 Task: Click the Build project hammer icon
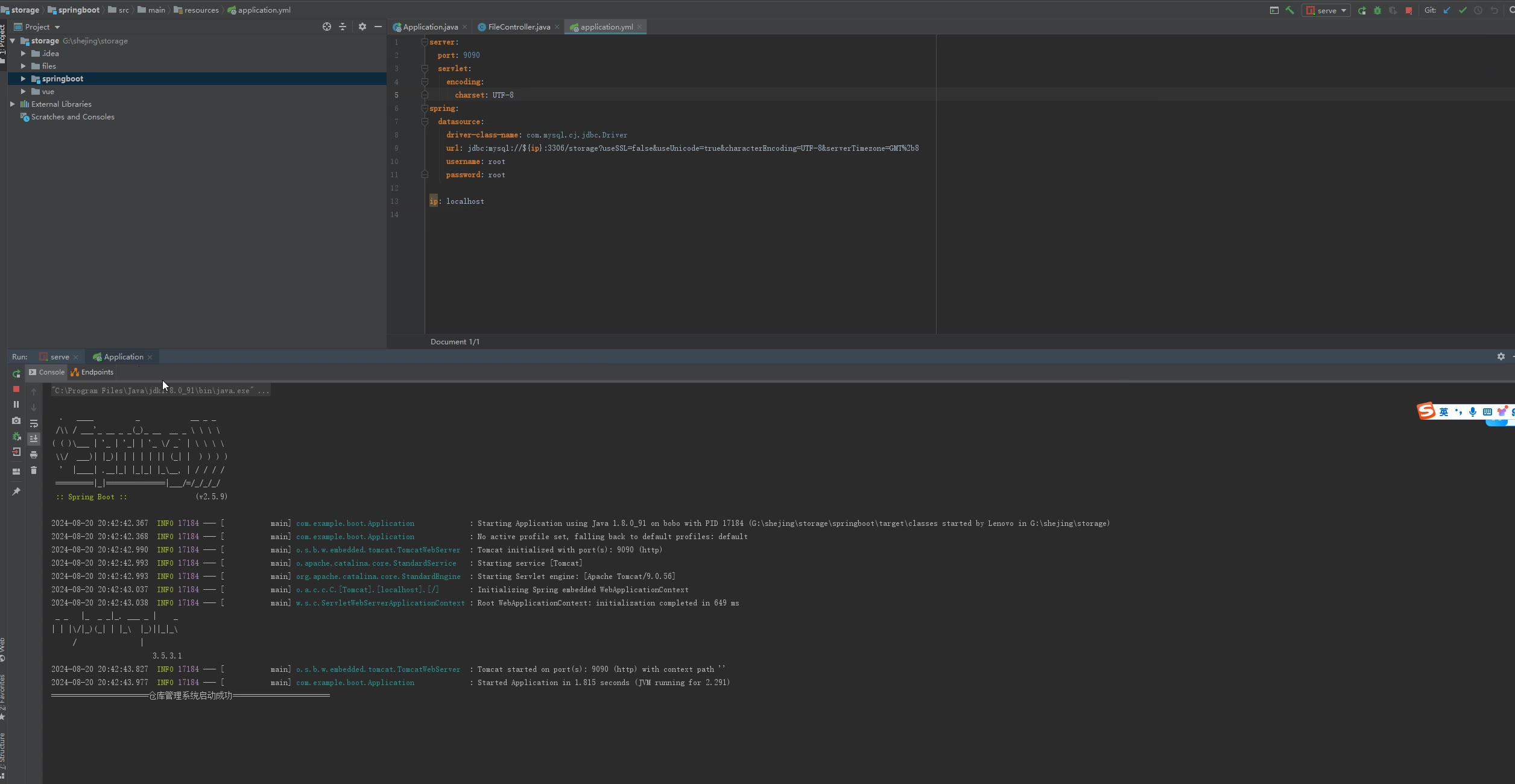(x=1289, y=10)
